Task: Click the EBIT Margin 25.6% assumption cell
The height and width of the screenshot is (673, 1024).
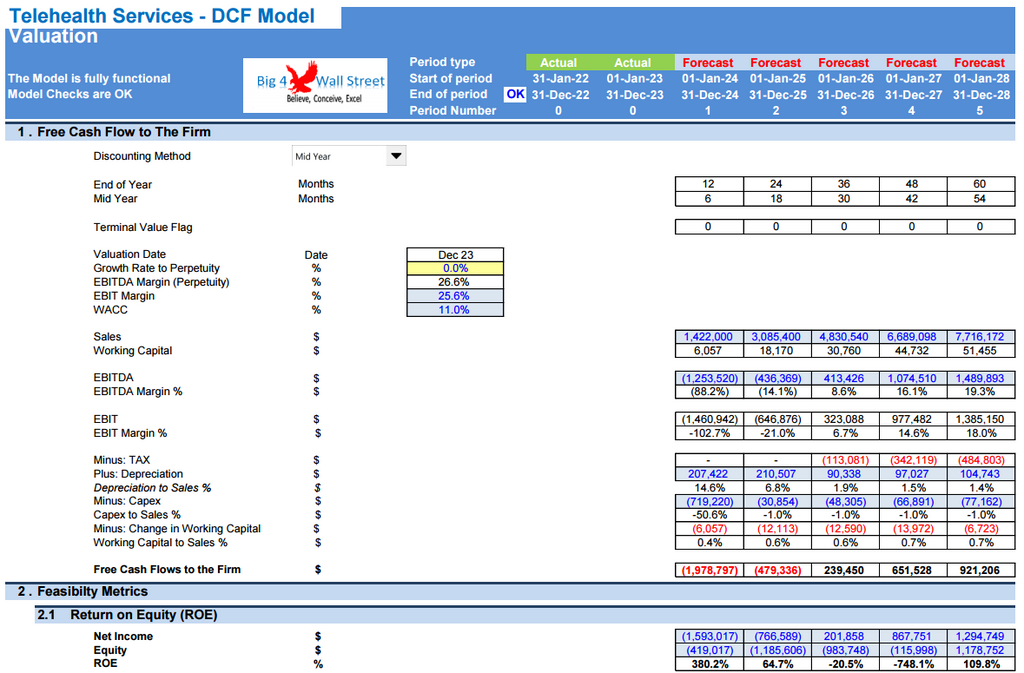Action: point(455,296)
